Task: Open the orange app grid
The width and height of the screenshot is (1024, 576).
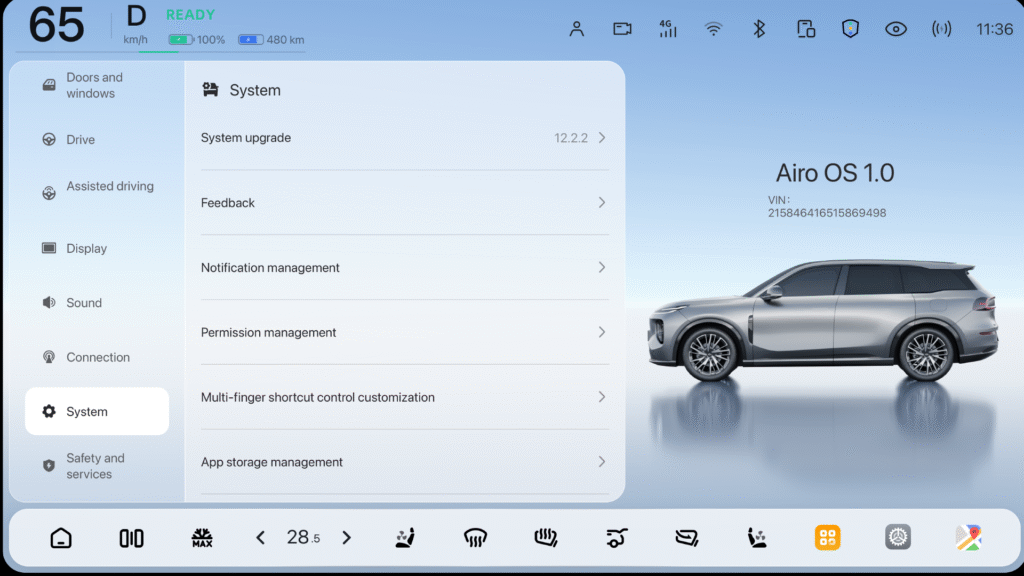Action: tap(827, 537)
